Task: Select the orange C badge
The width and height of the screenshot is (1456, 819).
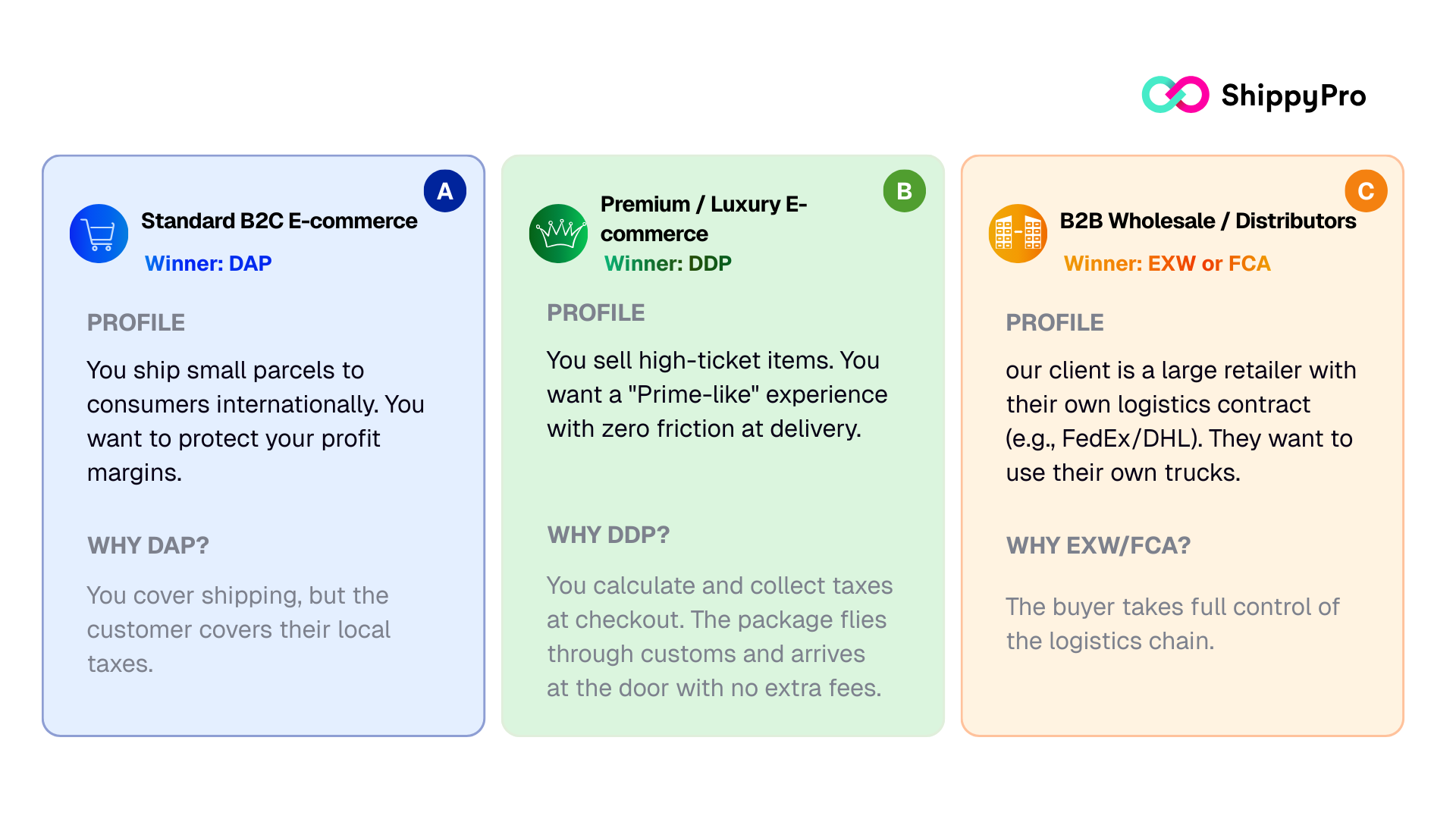Action: [x=1366, y=191]
